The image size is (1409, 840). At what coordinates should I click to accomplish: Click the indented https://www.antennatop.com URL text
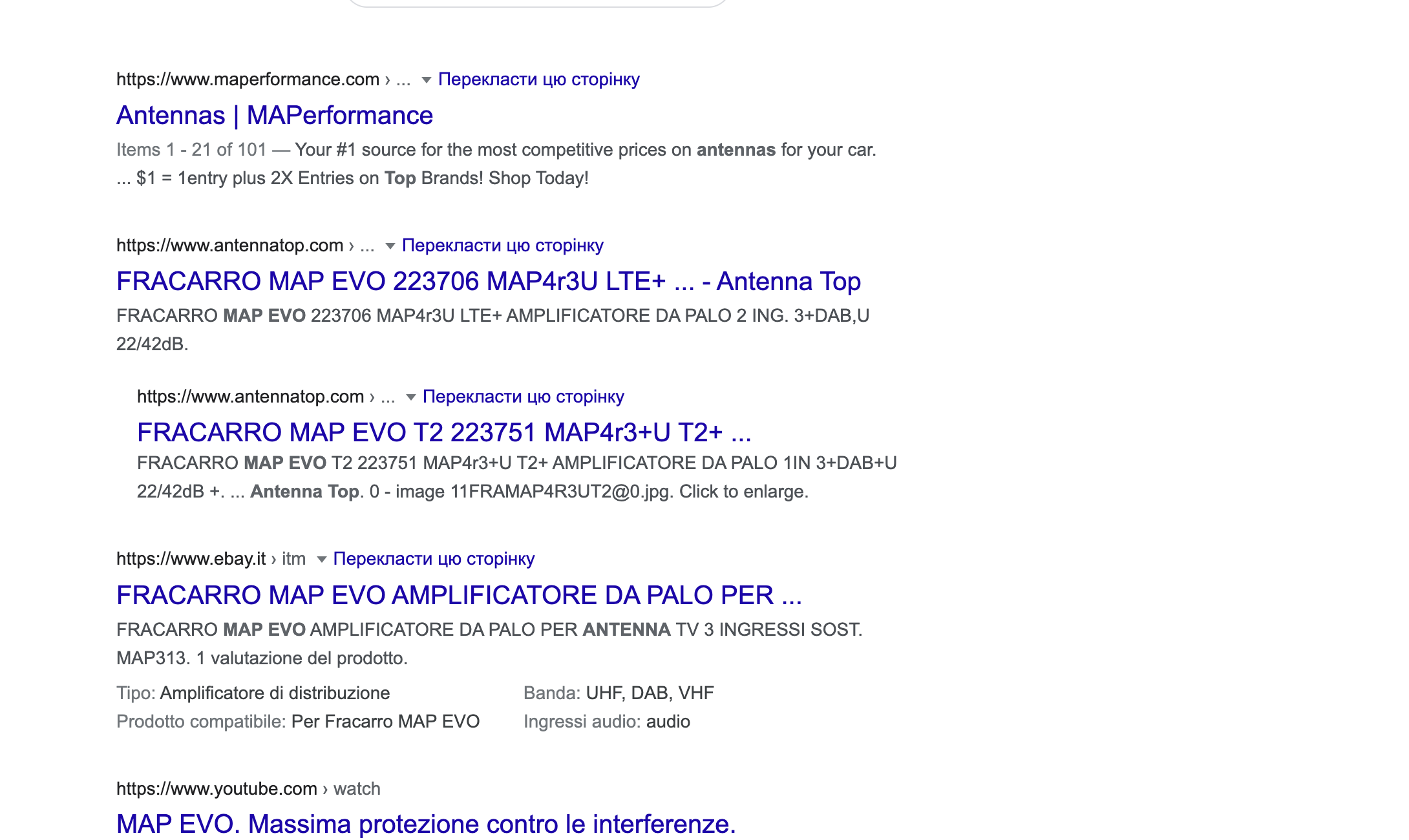pyautogui.click(x=250, y=397)
